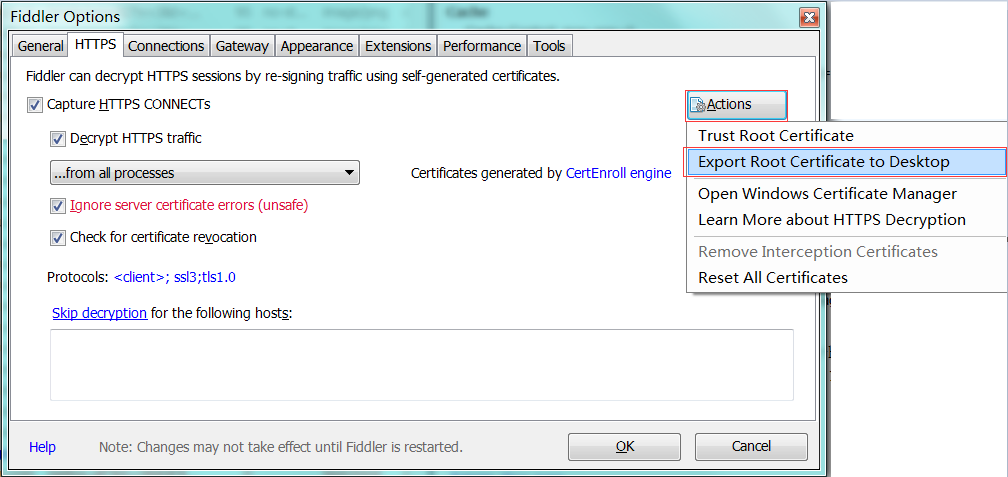
Task: Confirm with the OK button
Action: click(624, 446)
